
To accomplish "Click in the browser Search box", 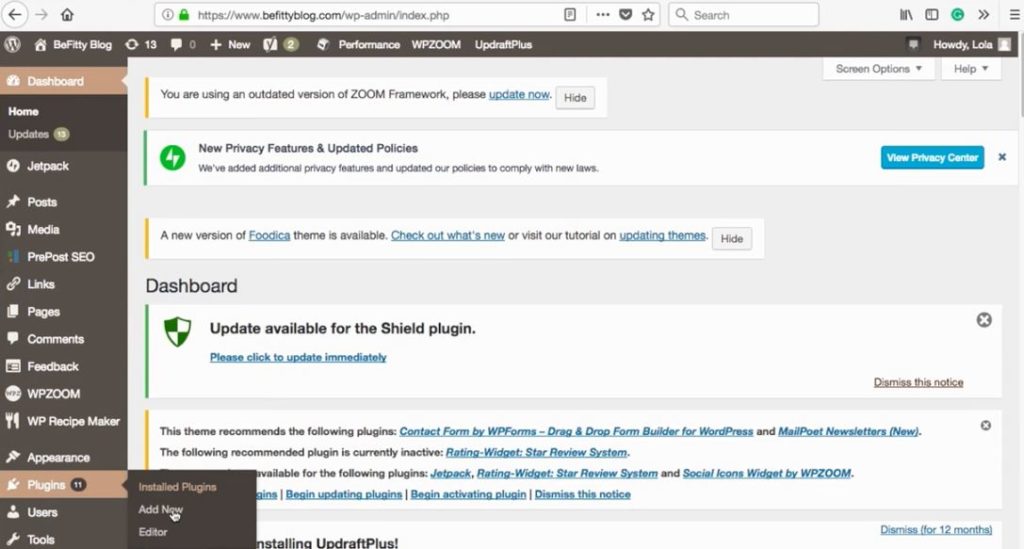I will (x=743, y=14).
